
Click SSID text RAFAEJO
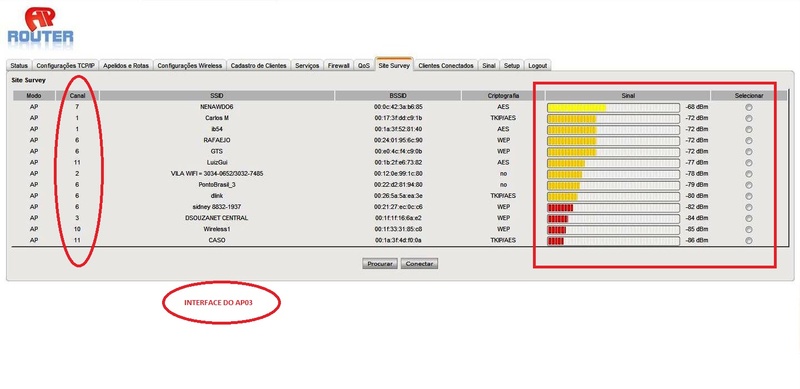pyautogui.click(x=217, y=140)
